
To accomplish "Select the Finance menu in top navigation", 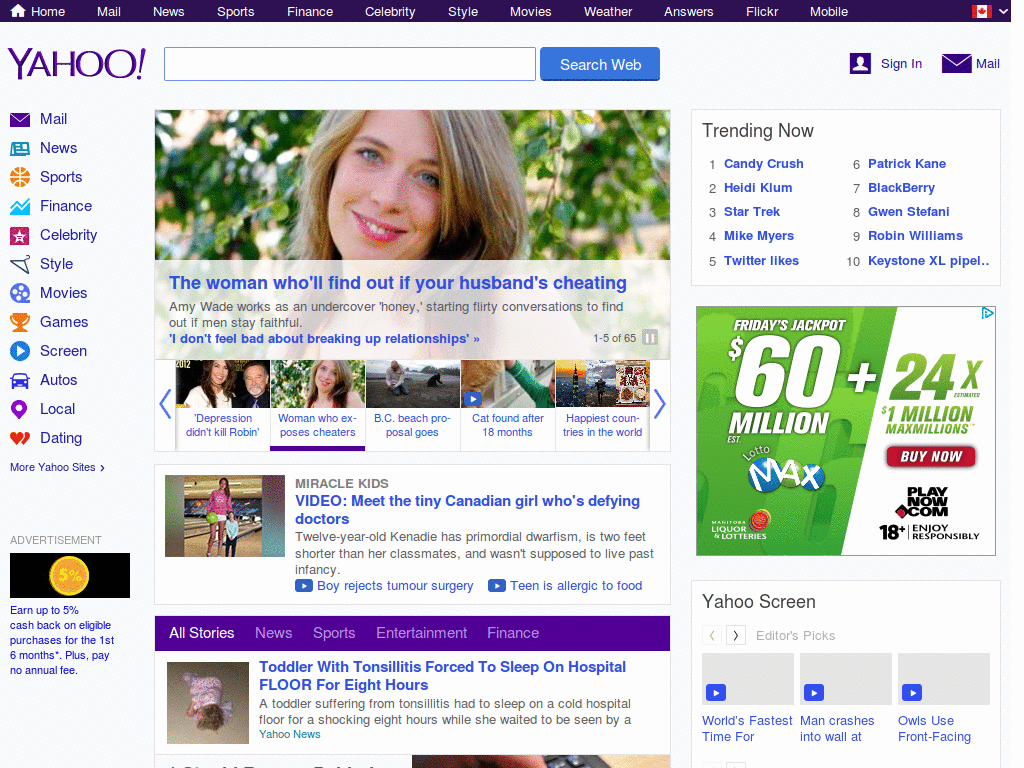I will 310,11.
